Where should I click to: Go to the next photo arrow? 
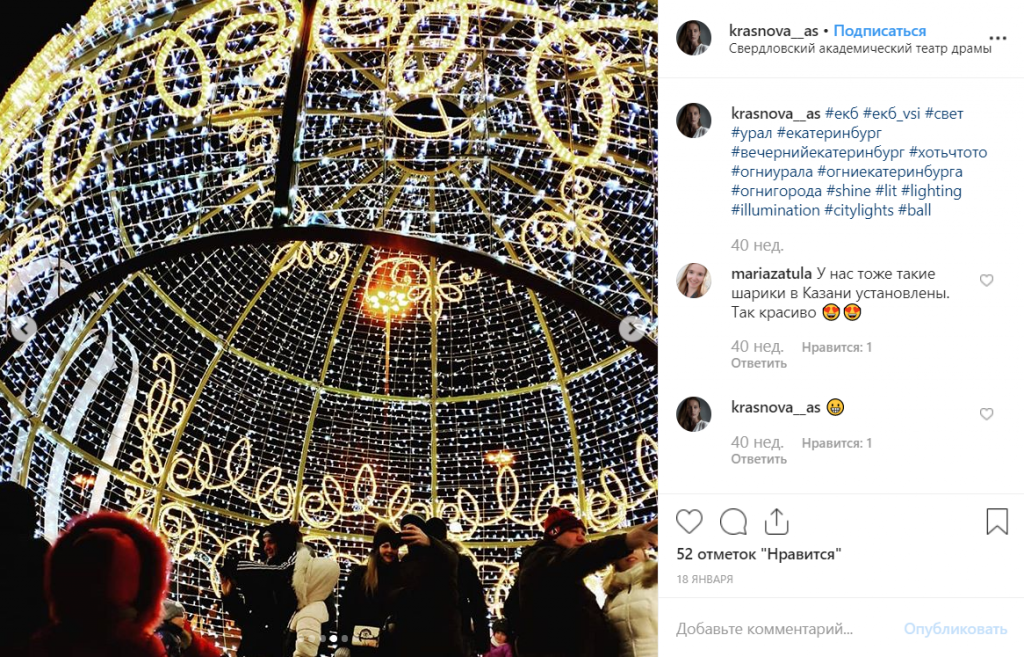tap(632, 328)
